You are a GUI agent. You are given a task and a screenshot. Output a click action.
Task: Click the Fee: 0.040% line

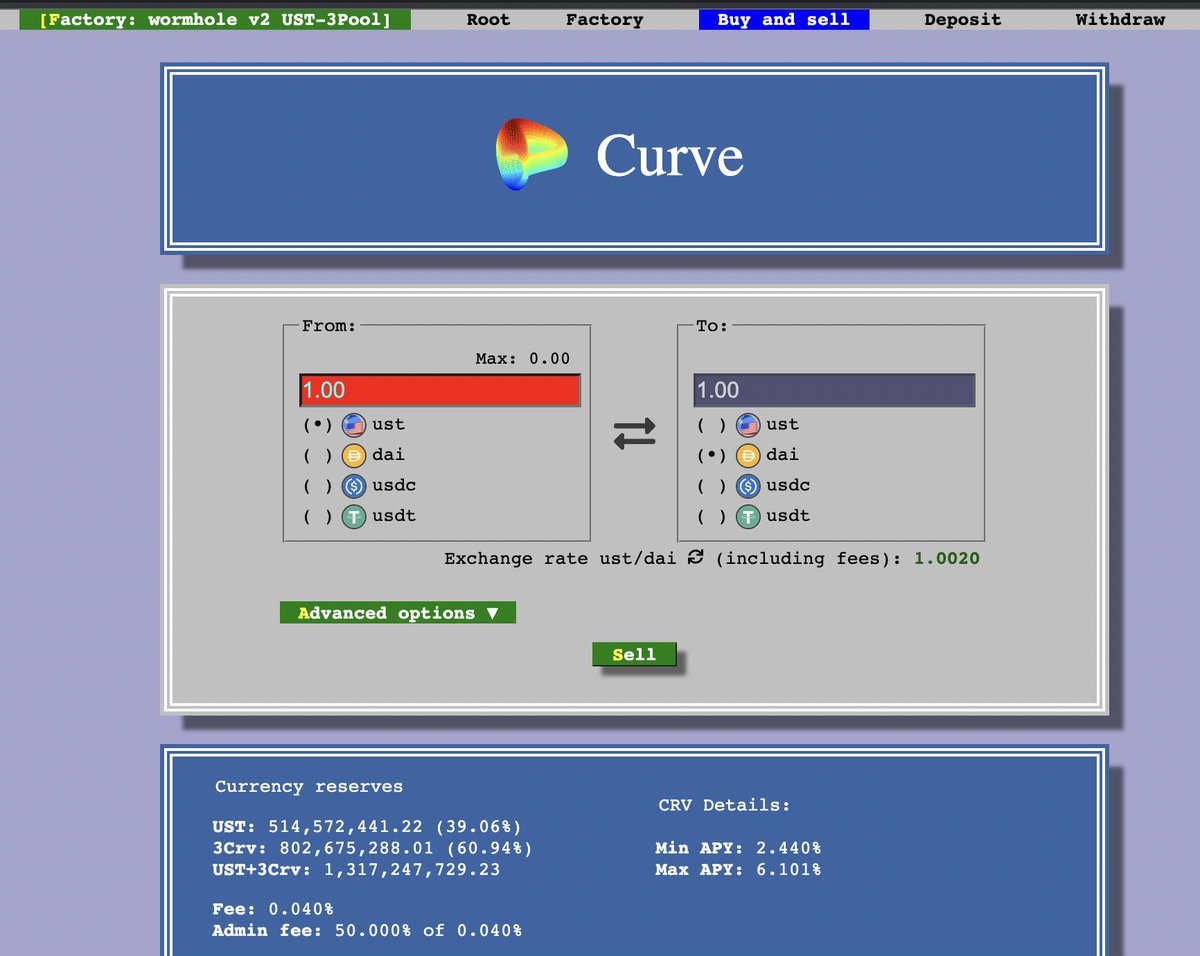(273, 909)
